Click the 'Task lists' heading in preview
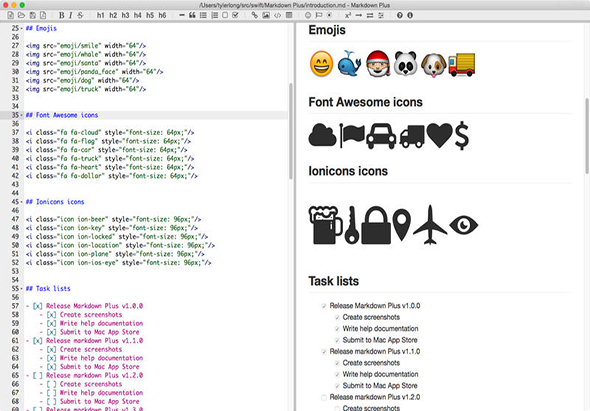Image resolution: width=590 pixels, height=411 pixels. coord(334,281)
